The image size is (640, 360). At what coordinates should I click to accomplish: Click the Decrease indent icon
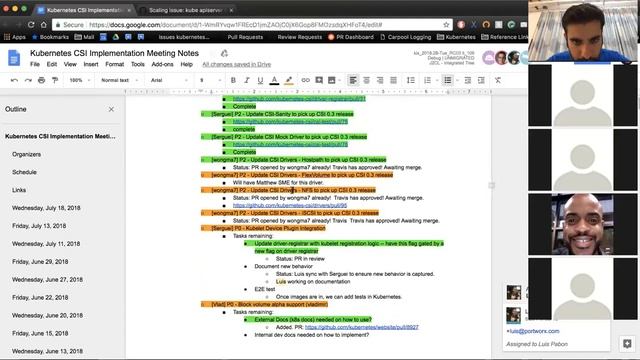468,80
